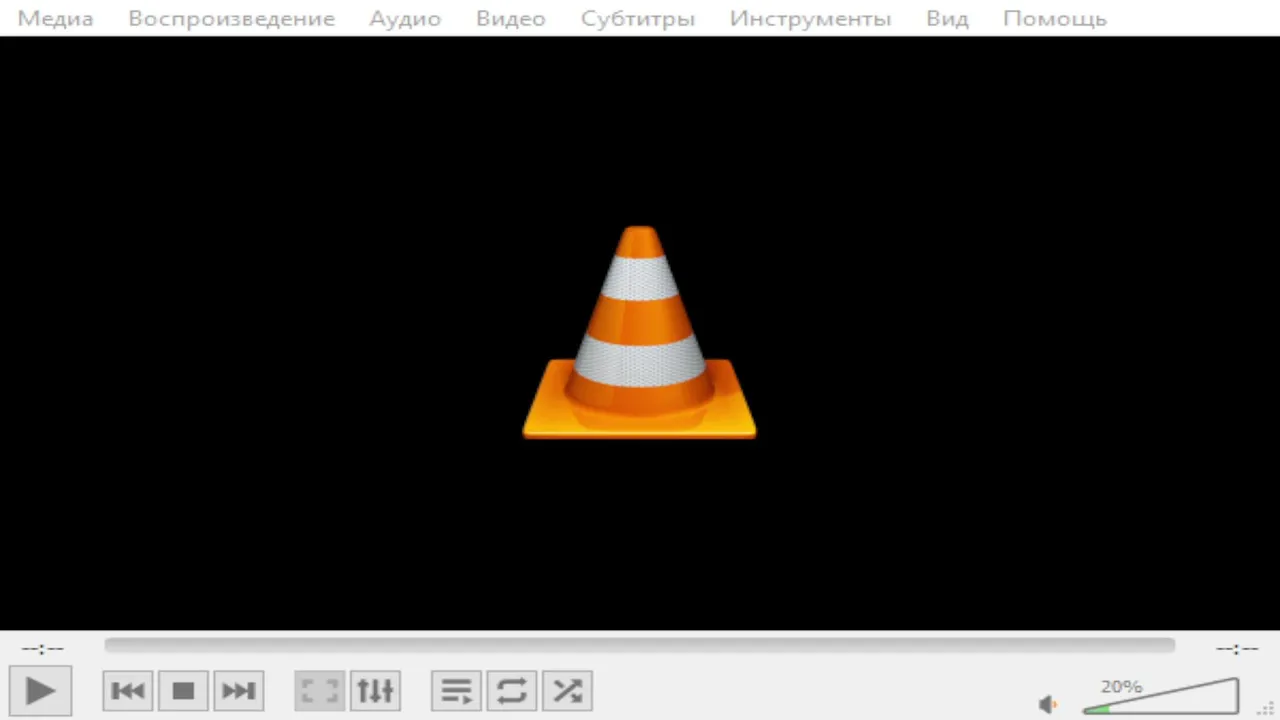Skip to next media track
The image size is (1280, 720).
click(x=238, y=690)
